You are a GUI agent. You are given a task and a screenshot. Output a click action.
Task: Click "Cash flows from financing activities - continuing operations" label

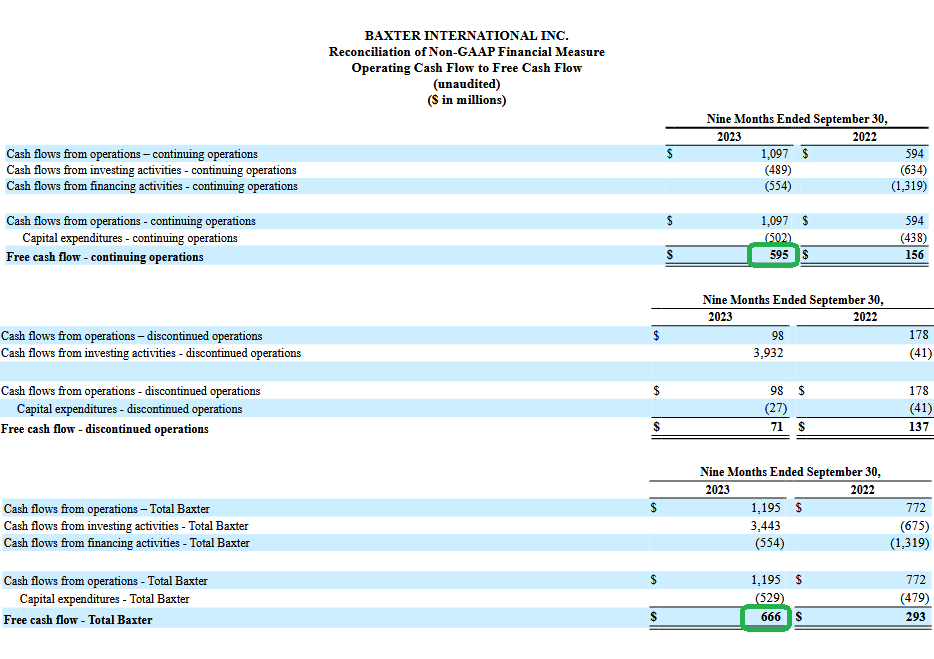pos(152,186)
